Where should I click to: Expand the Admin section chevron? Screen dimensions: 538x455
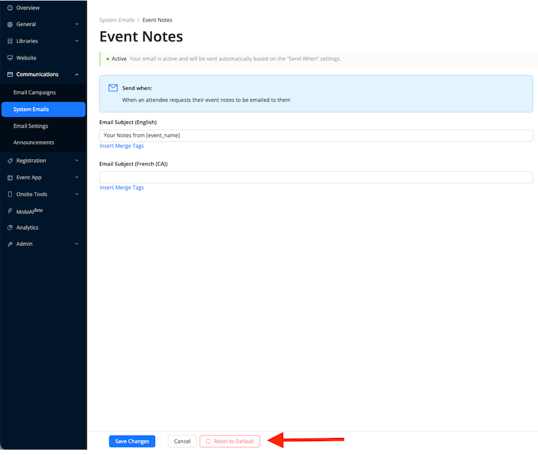point(77,244)
